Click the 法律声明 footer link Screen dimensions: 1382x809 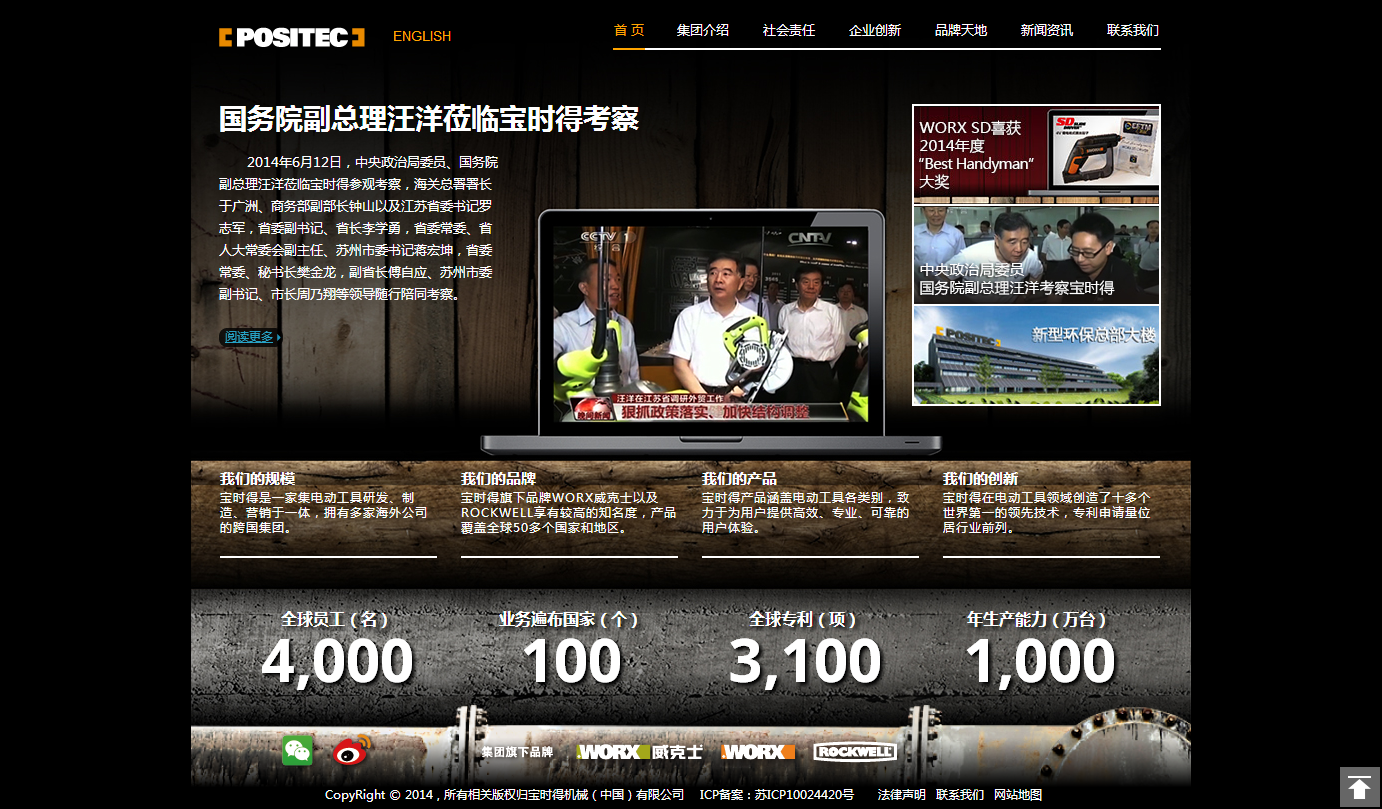coord(901,795)
